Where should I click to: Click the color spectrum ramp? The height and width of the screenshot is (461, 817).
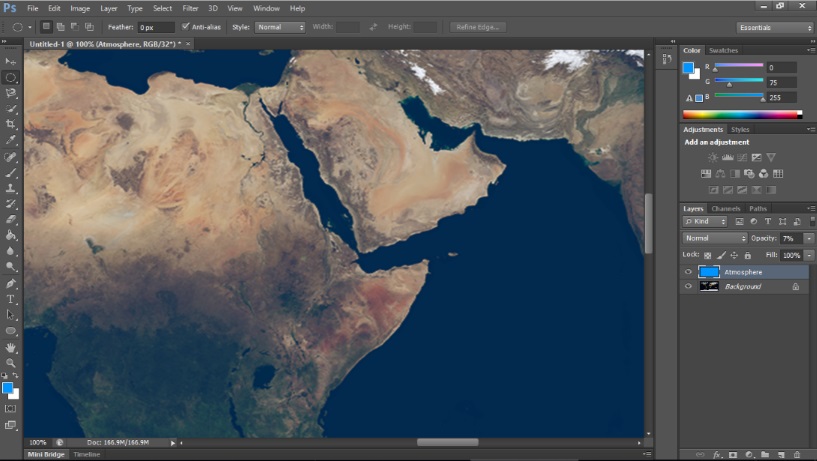click(x=742, y=115)
